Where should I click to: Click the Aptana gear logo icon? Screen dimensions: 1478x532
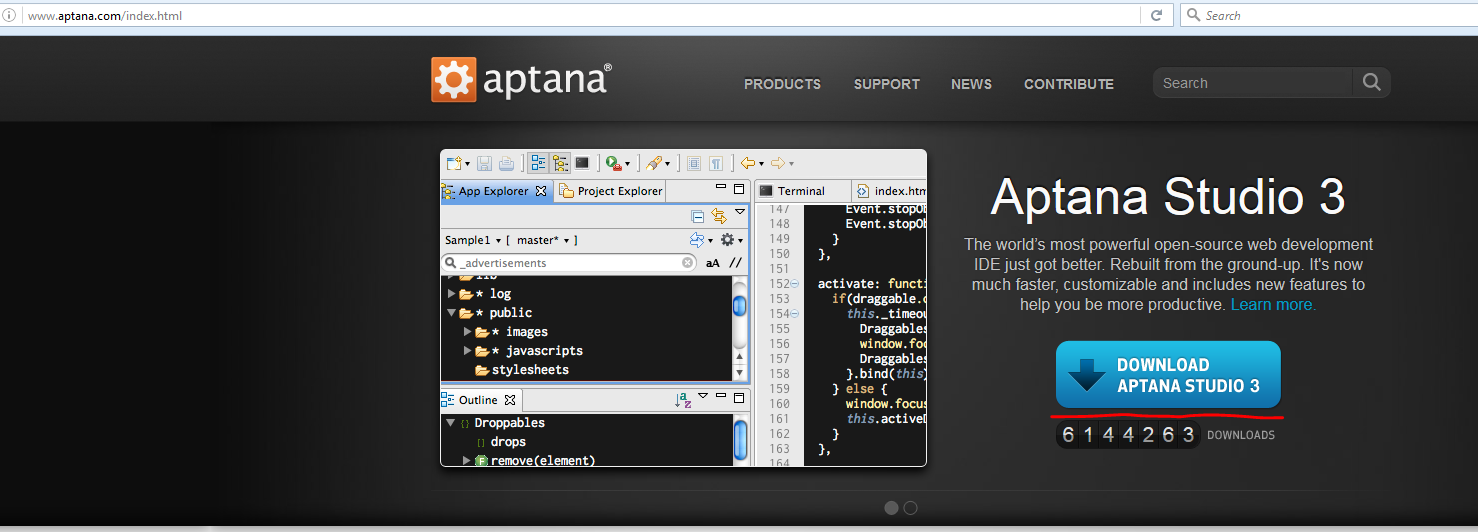[453, 79]
